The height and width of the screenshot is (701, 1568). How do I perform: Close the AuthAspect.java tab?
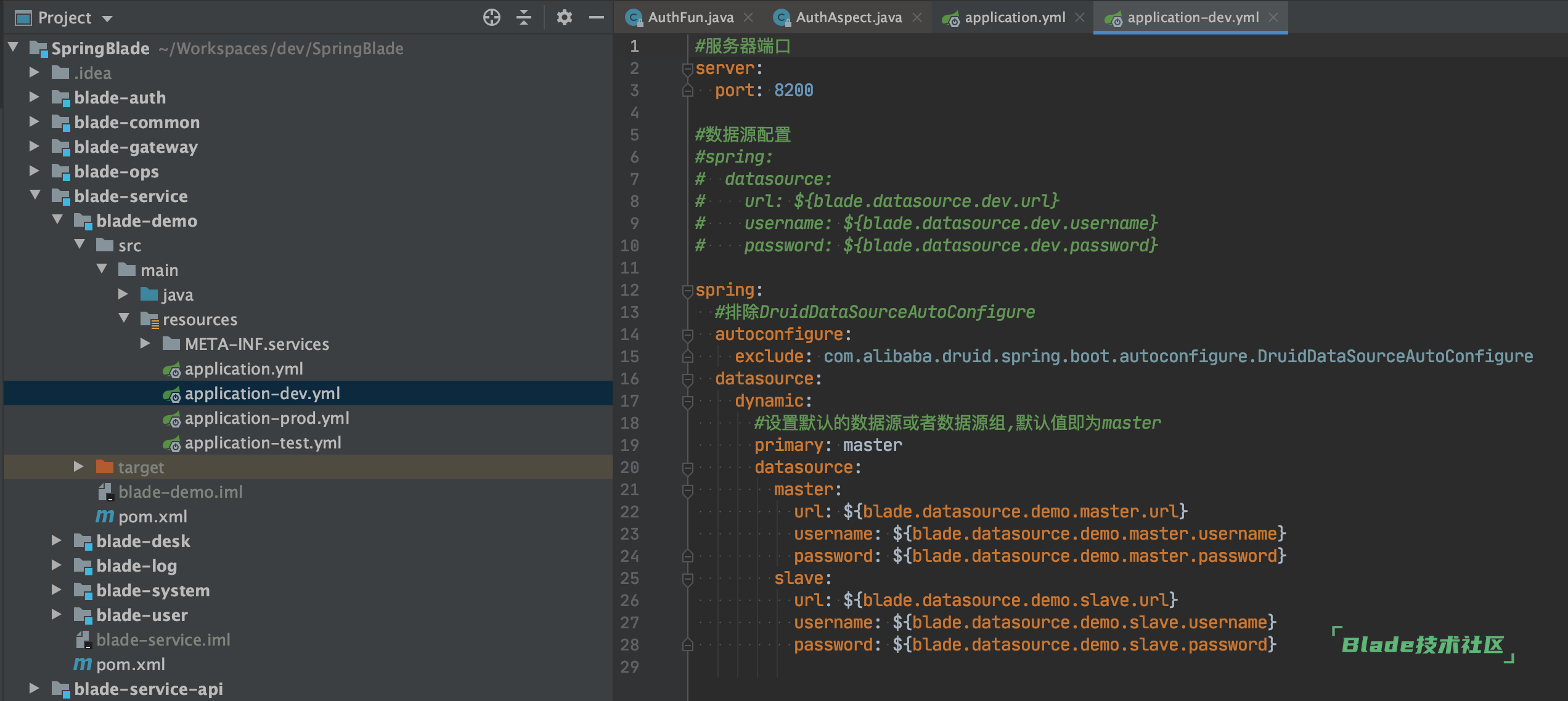[x=917, y=17]
